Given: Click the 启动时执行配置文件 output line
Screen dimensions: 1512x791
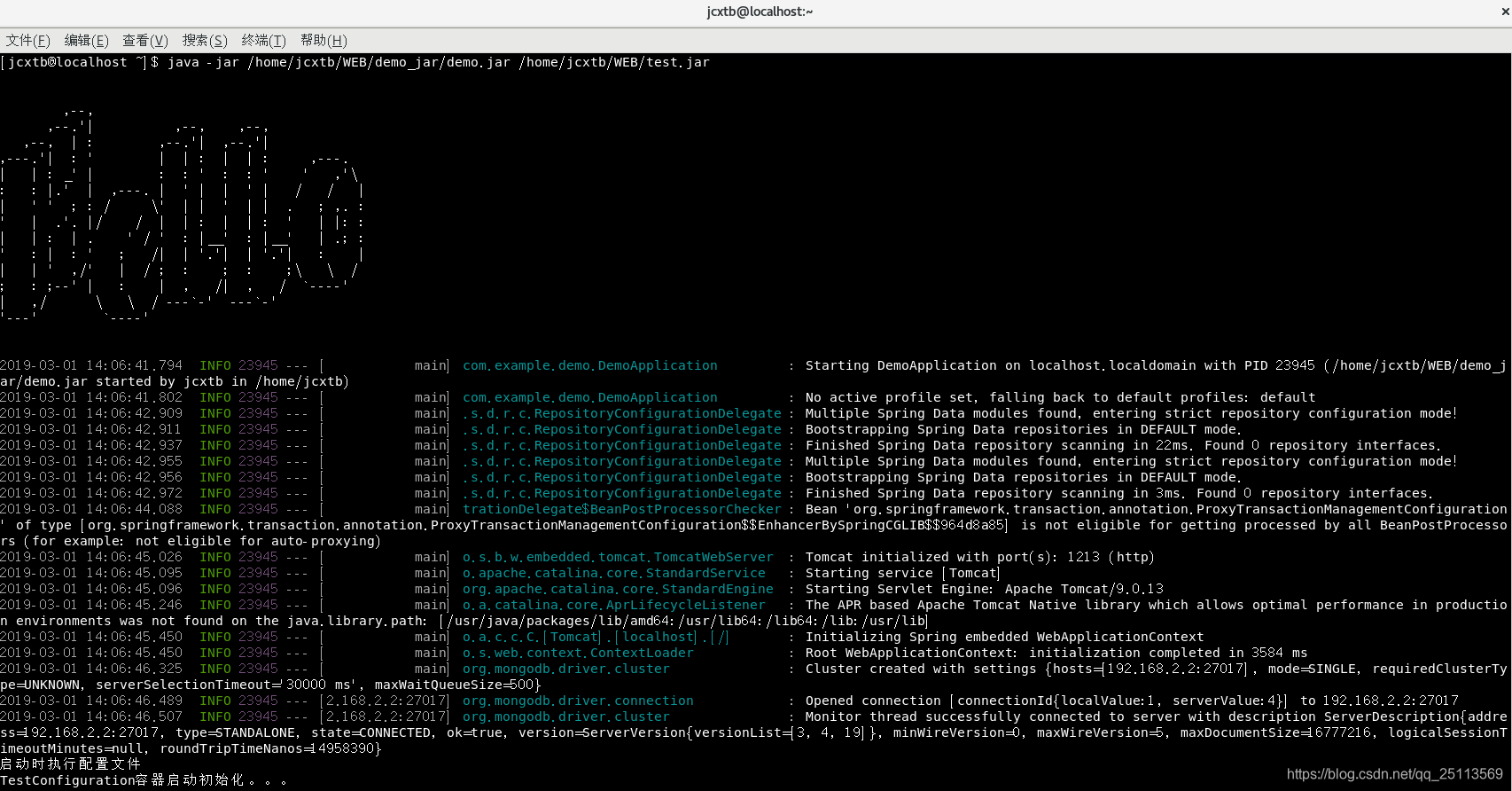Looking at the screenshot, I should [71, 764].
